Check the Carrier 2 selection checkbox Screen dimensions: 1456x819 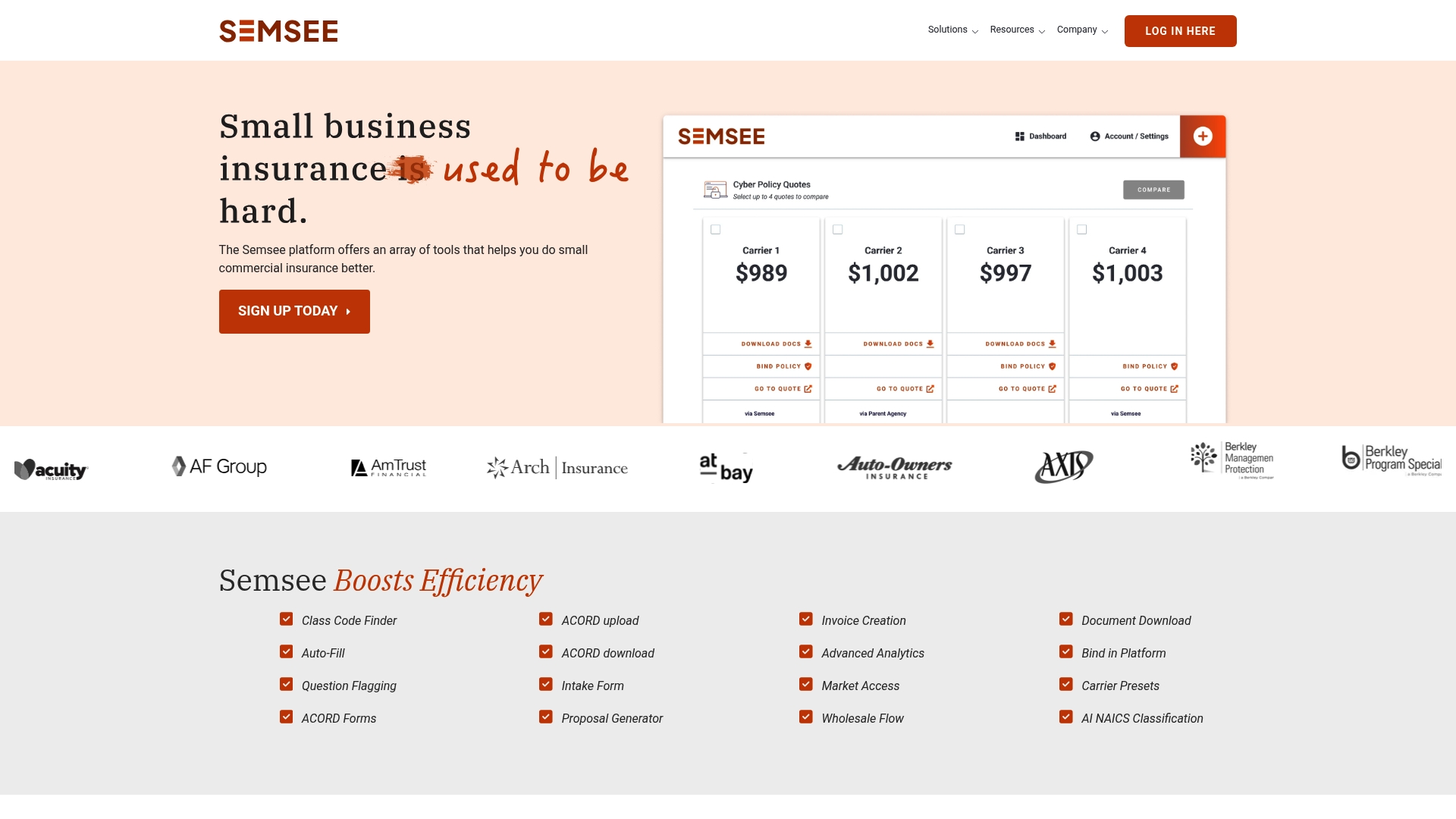point(837,230)
